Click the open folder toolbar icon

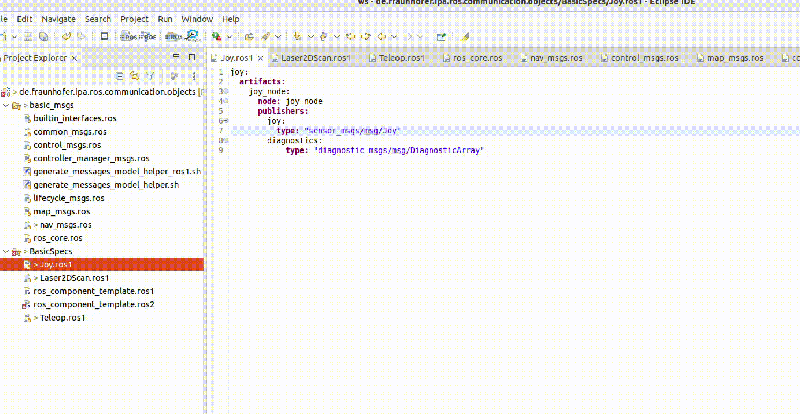coord(249,37)
